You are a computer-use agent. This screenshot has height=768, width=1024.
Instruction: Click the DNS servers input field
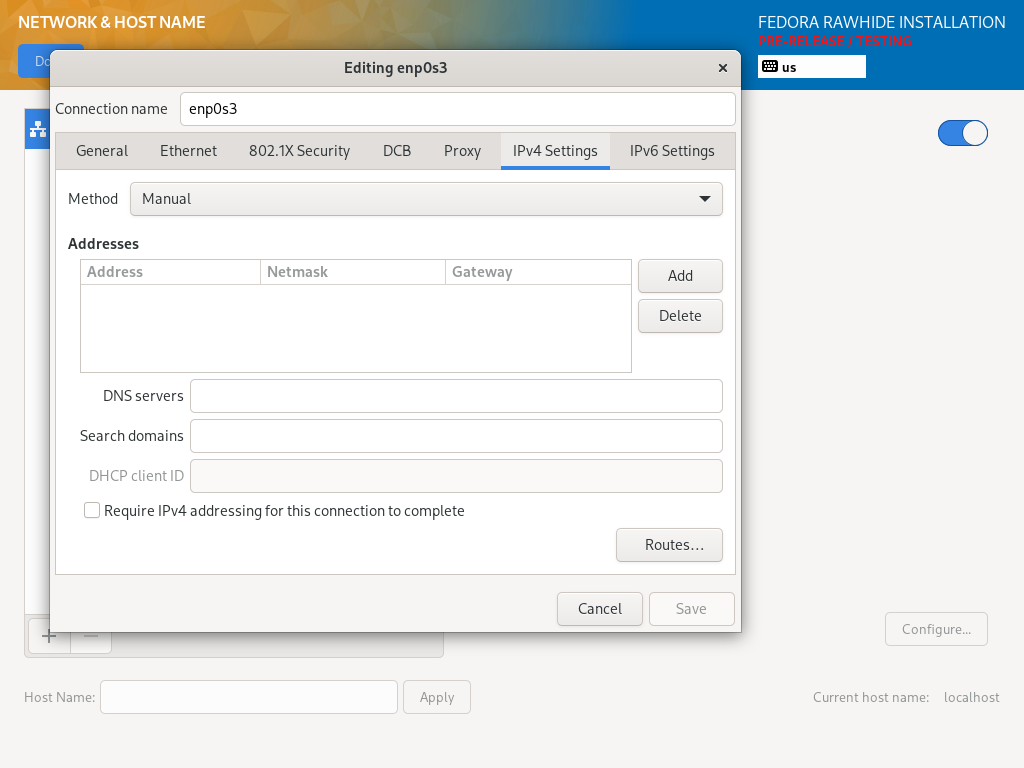point(456,396)
